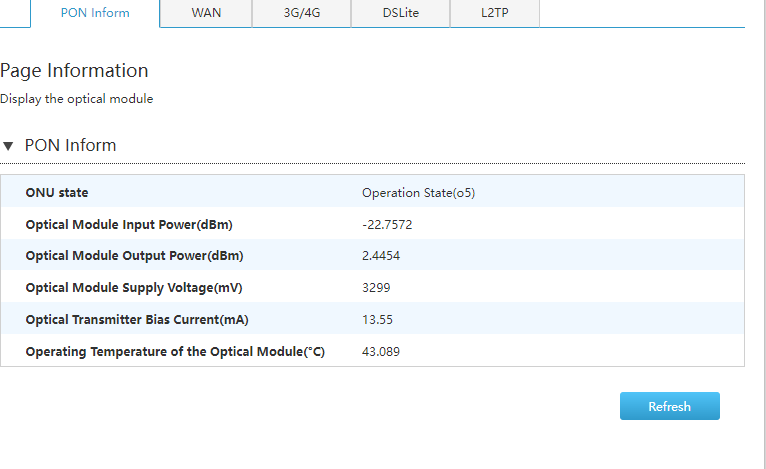766x469 pixels.
Task: Collapse the PON Inform section triangle
Action: [x=9, y=146]
